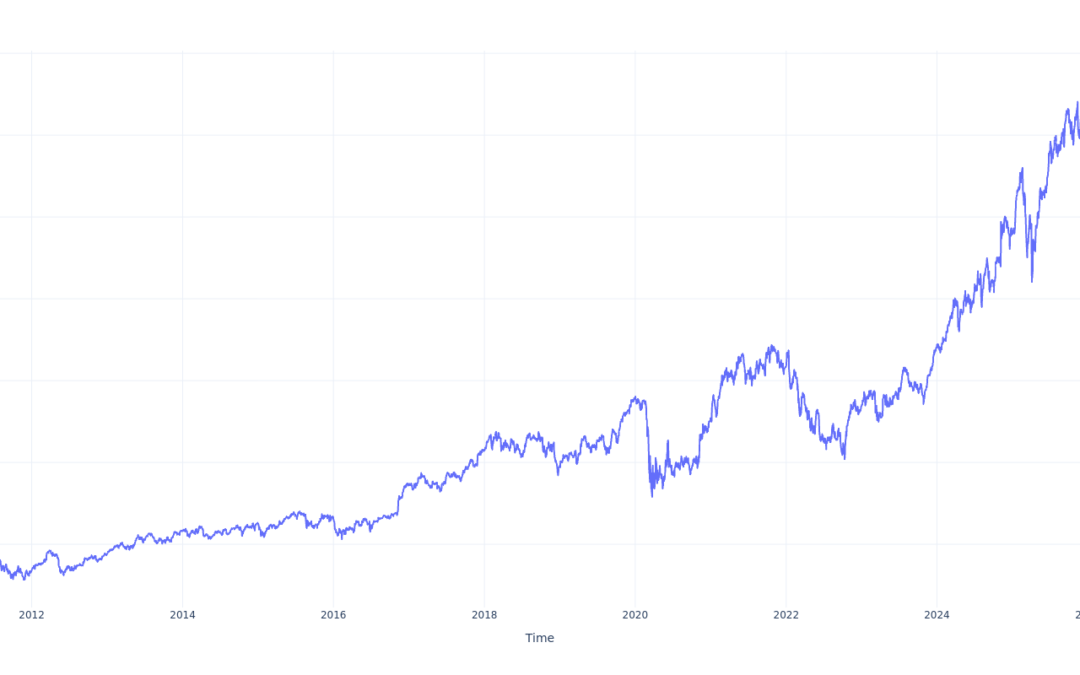Click the late-2021 peak on the line
Viewport: 1080px width, 675px height.
click(771, 347)
